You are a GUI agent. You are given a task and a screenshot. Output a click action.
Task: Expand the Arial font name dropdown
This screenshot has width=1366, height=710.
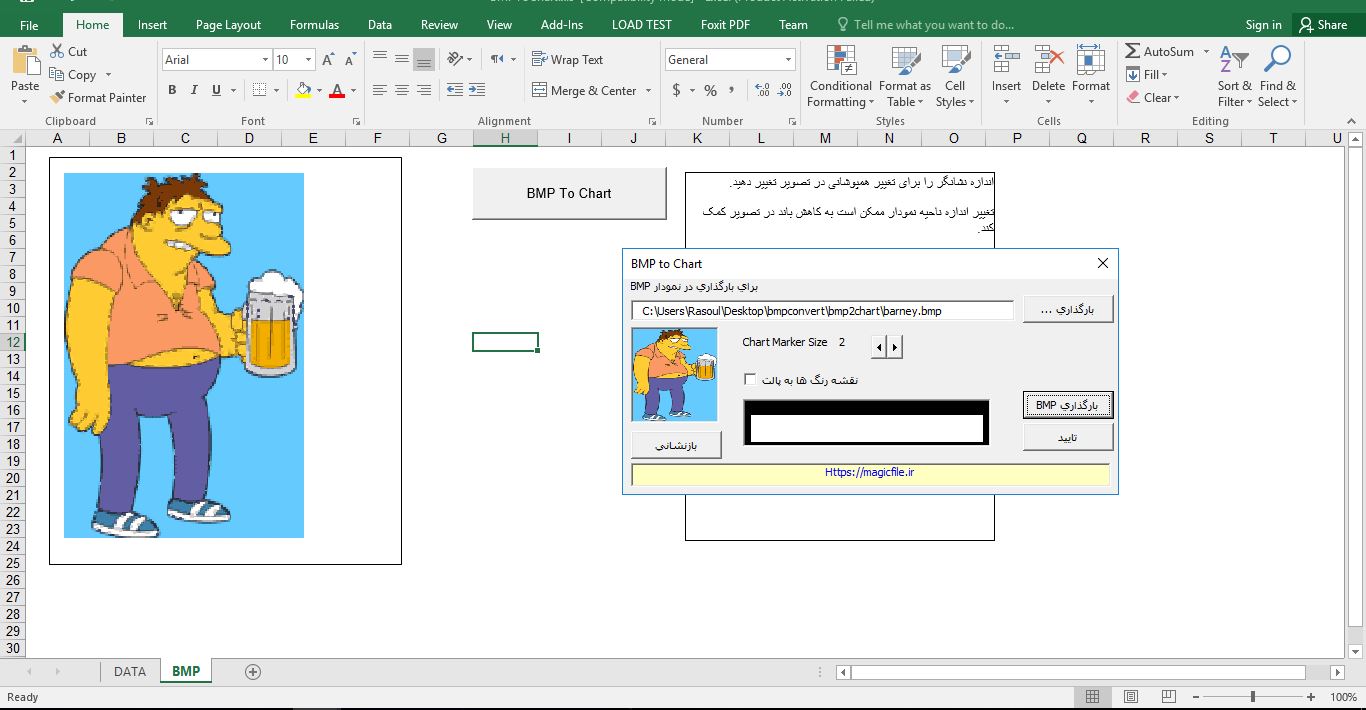tap(265, 60)
